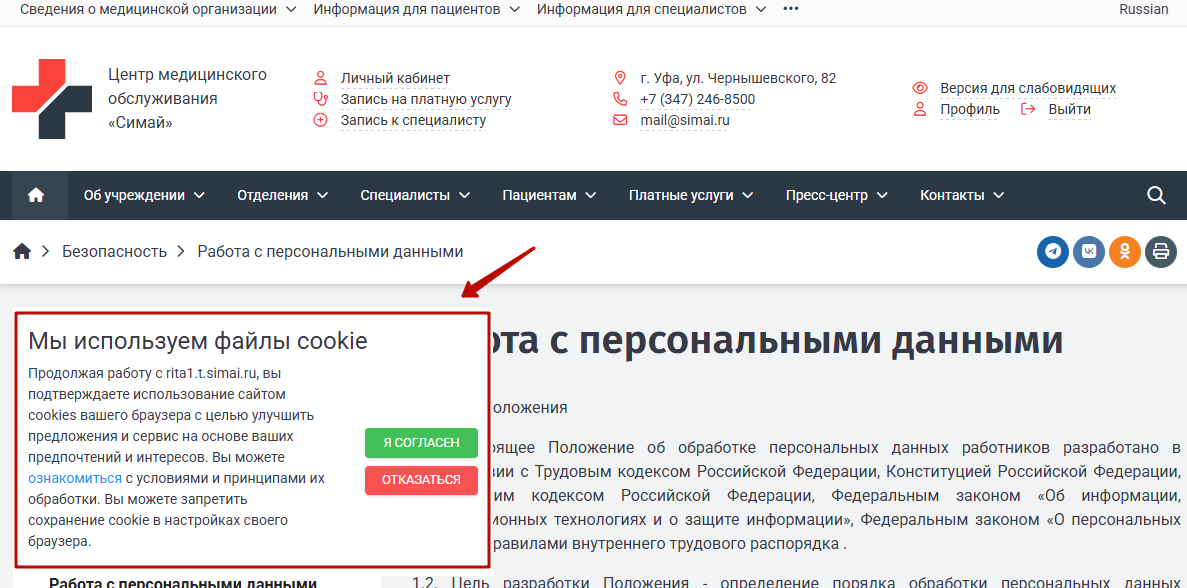Click the breadcrumb home icon
Viewport: 1187px width, 588px height.
coord(22,252)
